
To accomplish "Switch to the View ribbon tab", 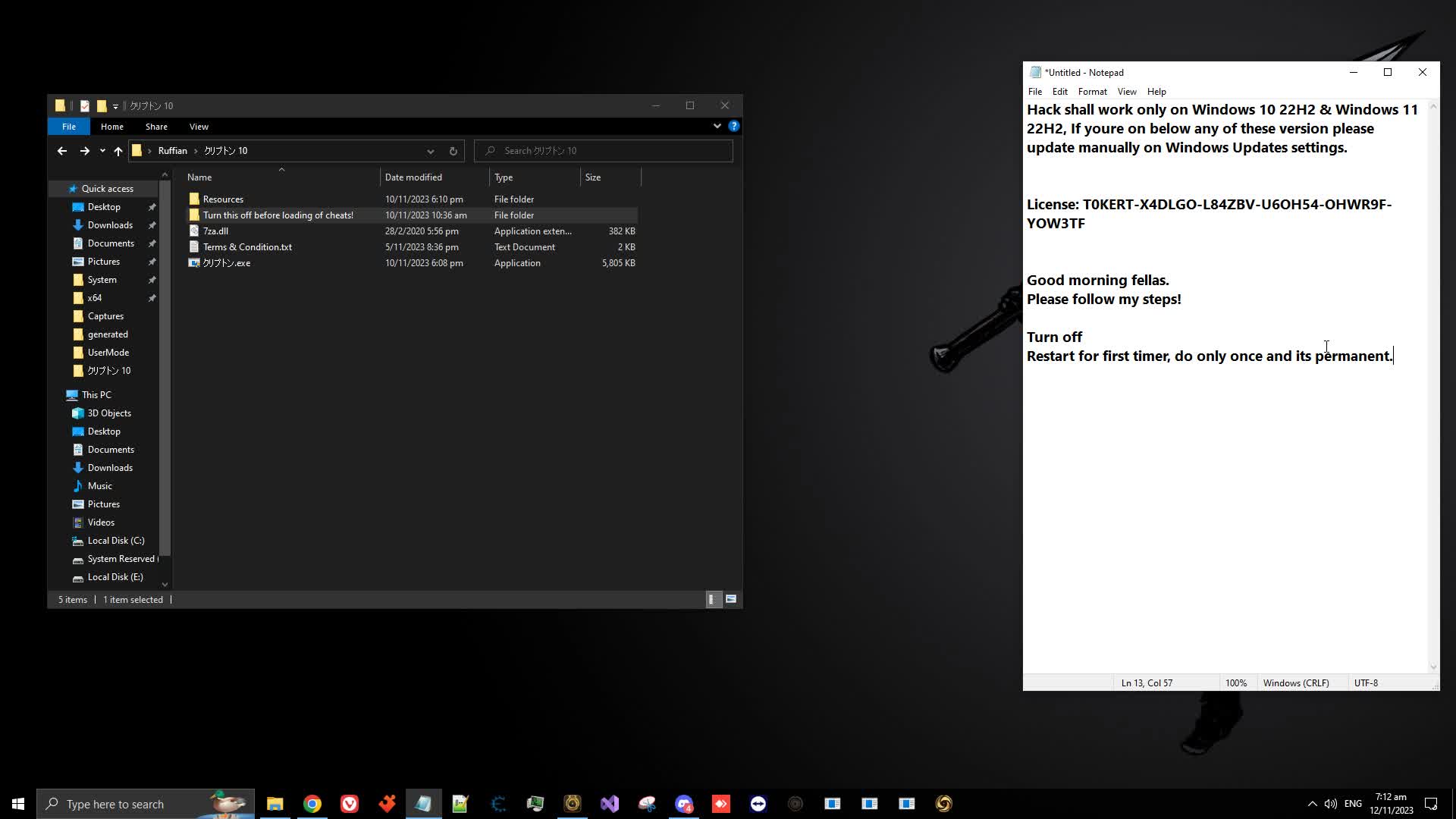I will [199, 126].
